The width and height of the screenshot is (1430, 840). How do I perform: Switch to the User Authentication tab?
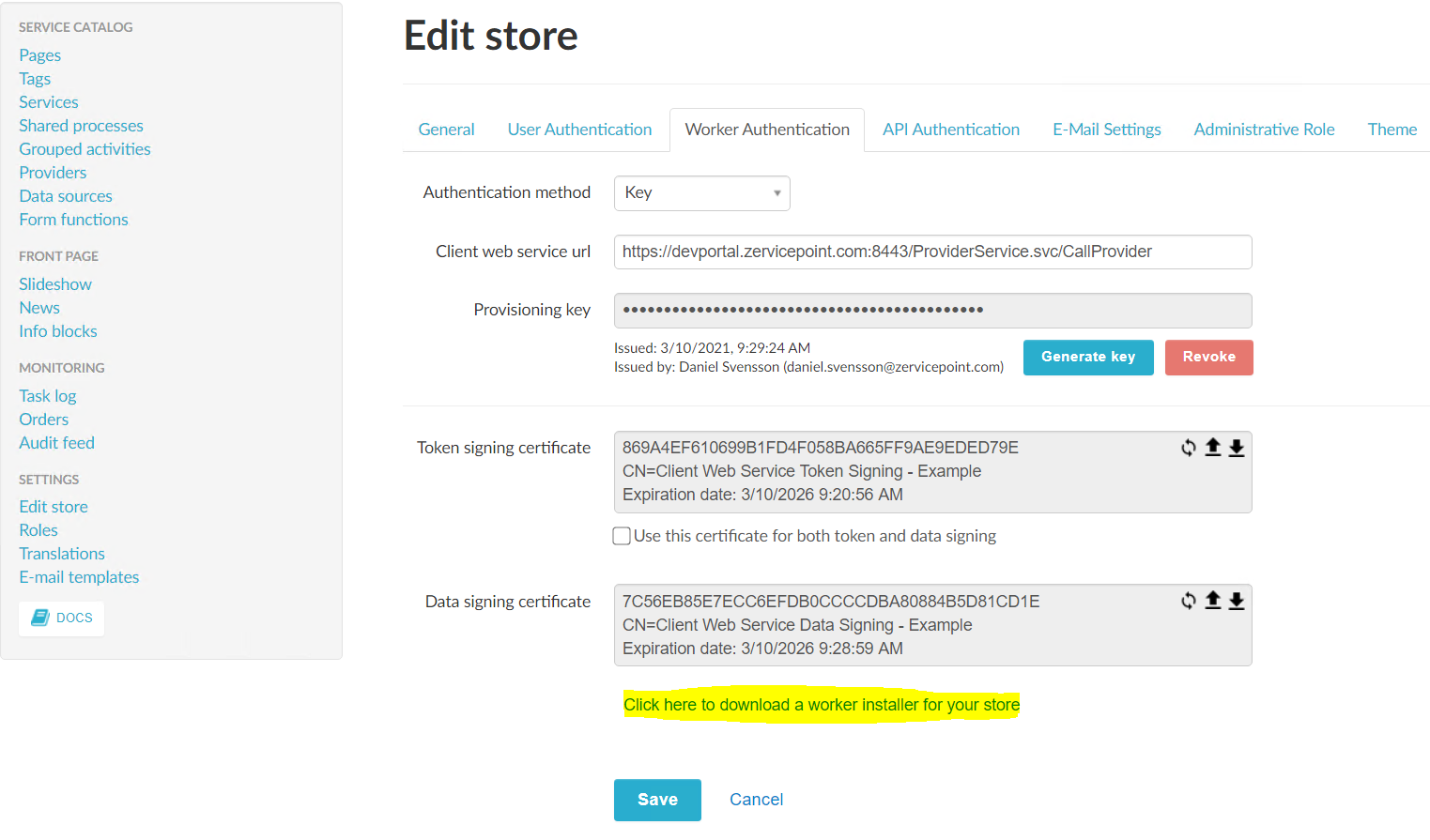point(579,130)
